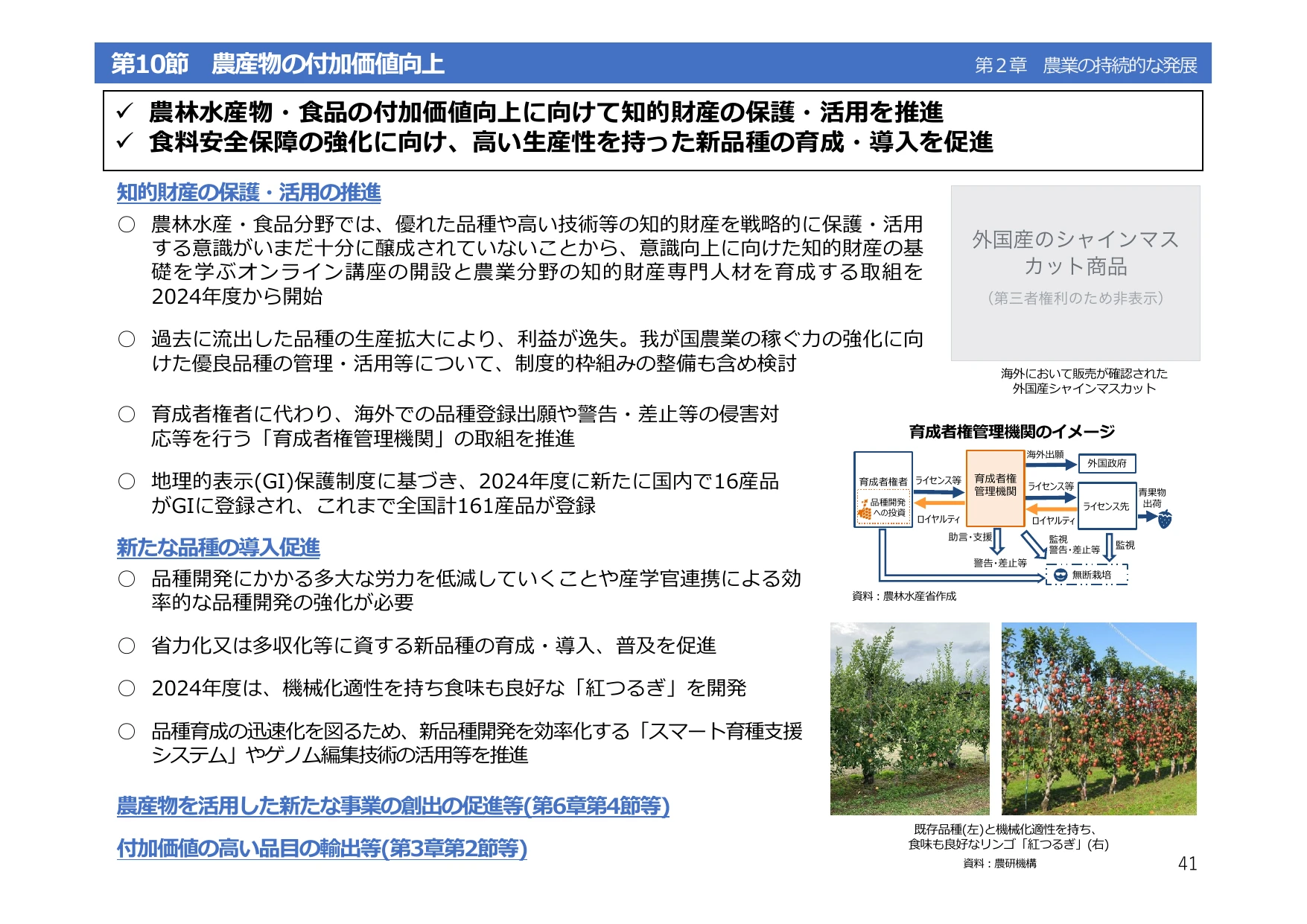The image size is (1307, 924).
Task: Open link 新たな品種の導入促進
Action: point(218,548)
